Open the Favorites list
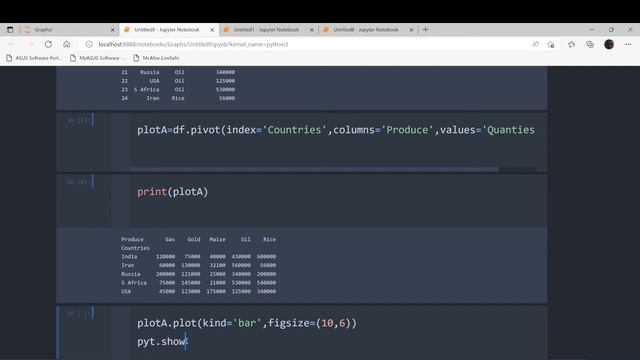The image size is (640, 360). point(571,44)
